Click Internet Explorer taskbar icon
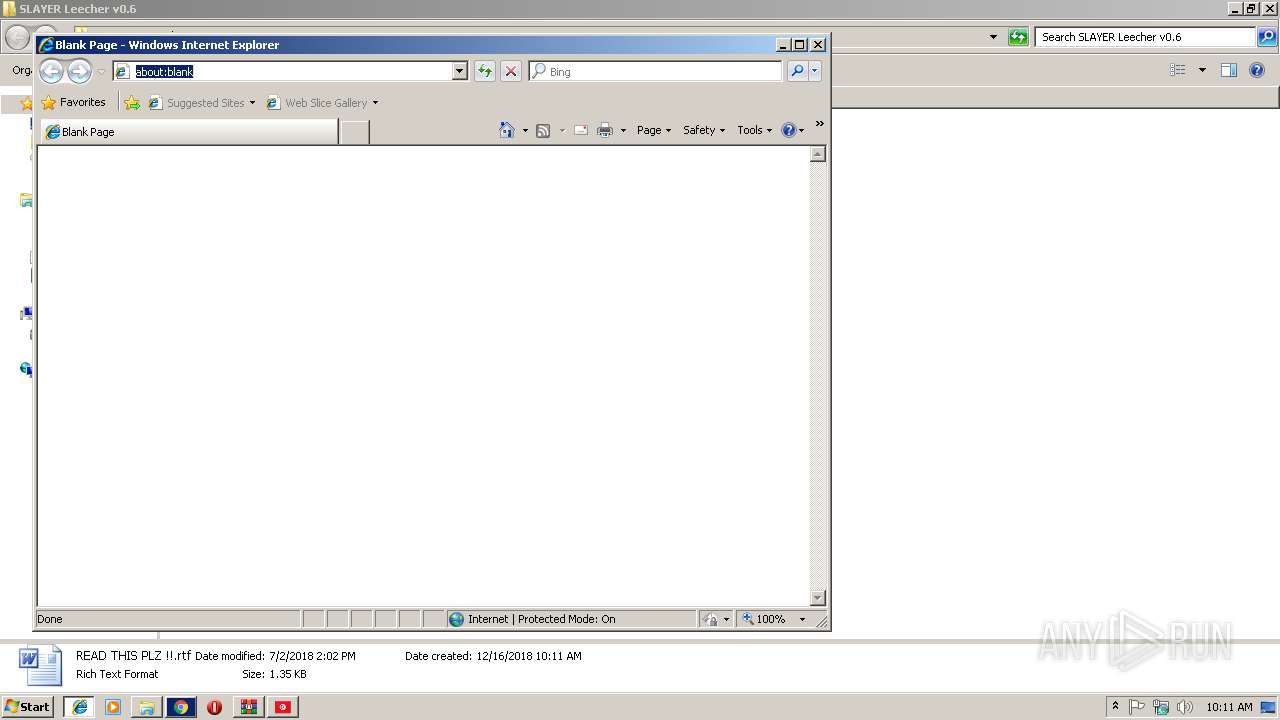The height and width of the screenshot is (720, 1280). [x=79, y=707]
